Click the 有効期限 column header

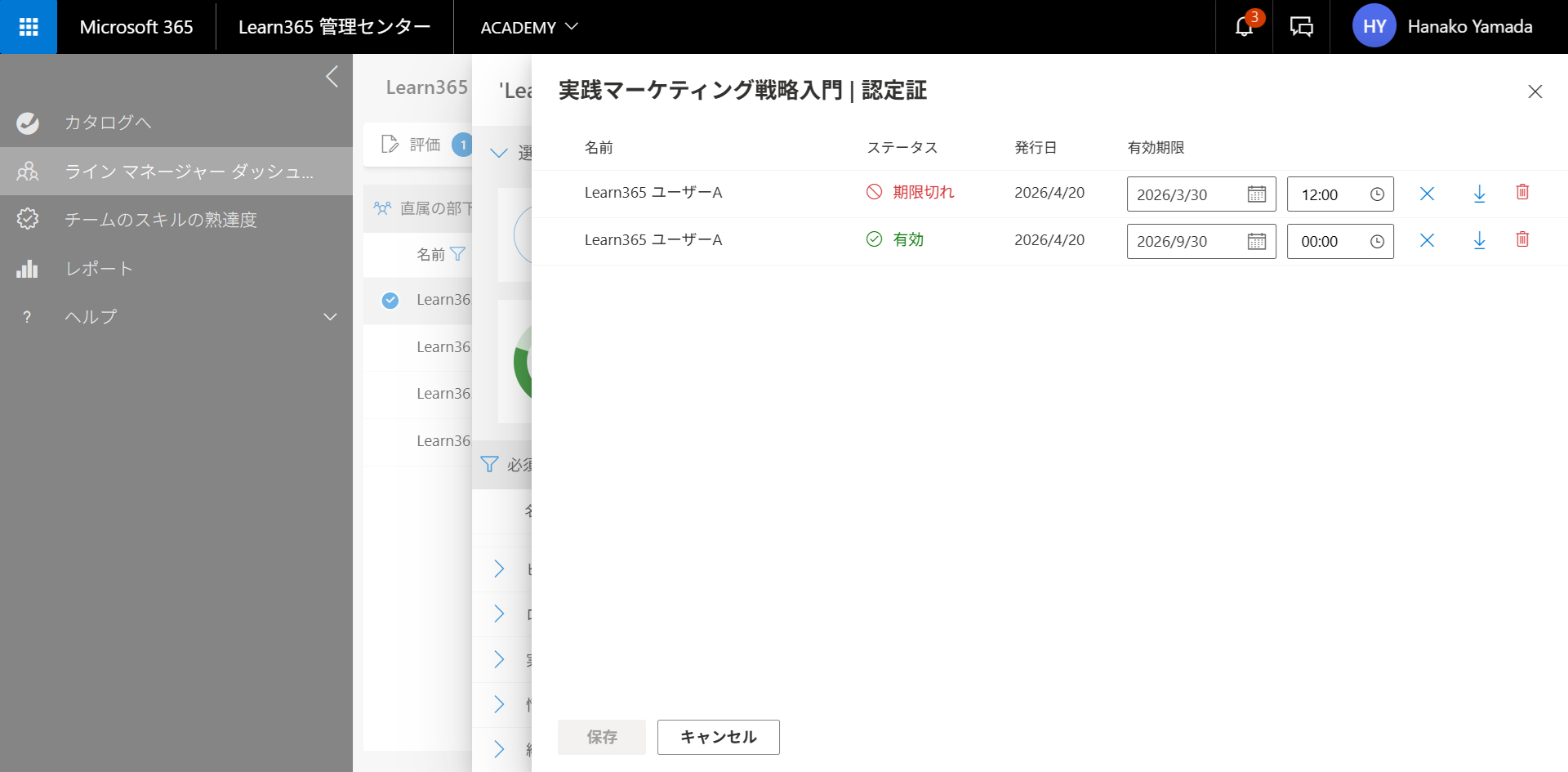click(x=1156, y=148)
